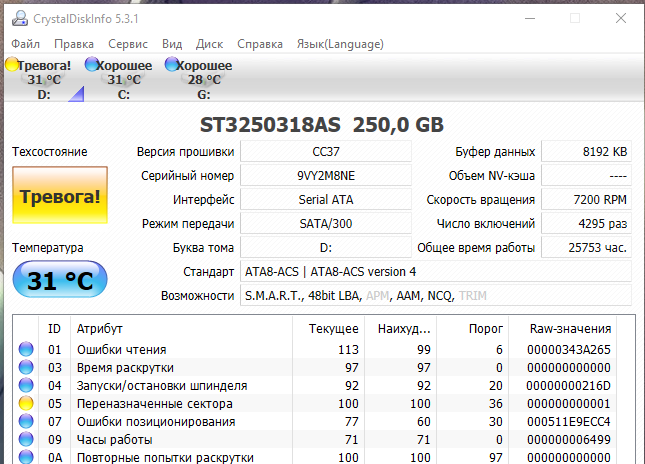Select the blue status orb for drive G:

click(x=171, y=64)
